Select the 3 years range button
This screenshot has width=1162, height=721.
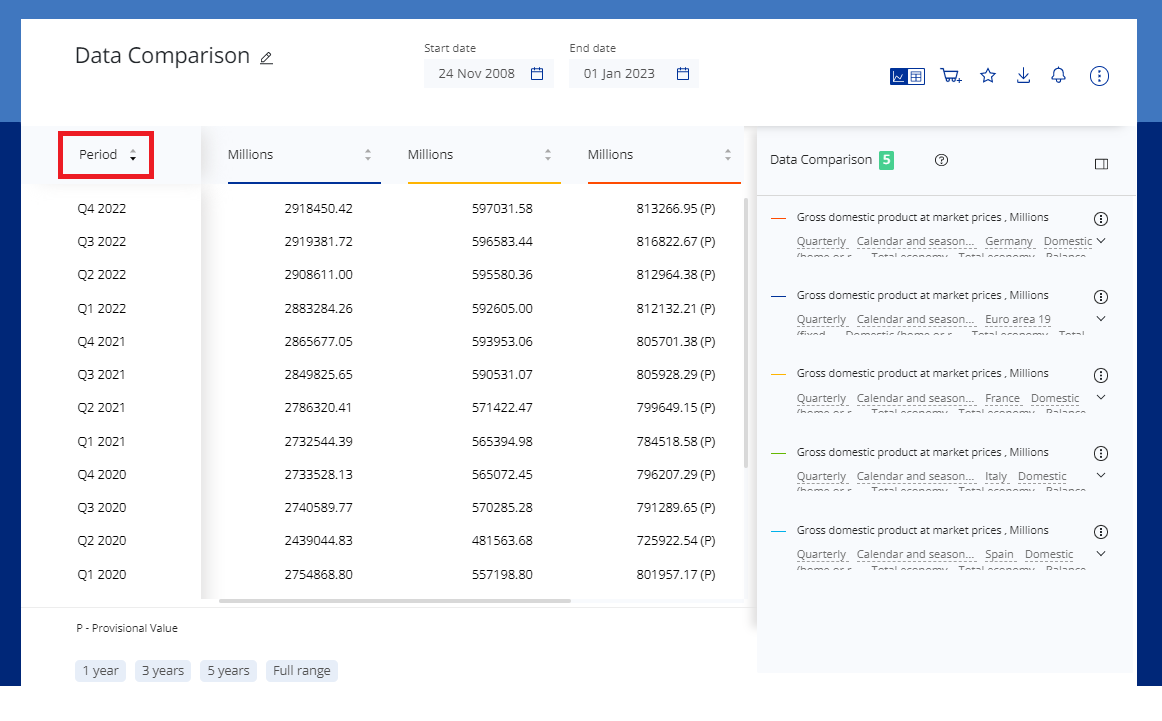point(162,671)
